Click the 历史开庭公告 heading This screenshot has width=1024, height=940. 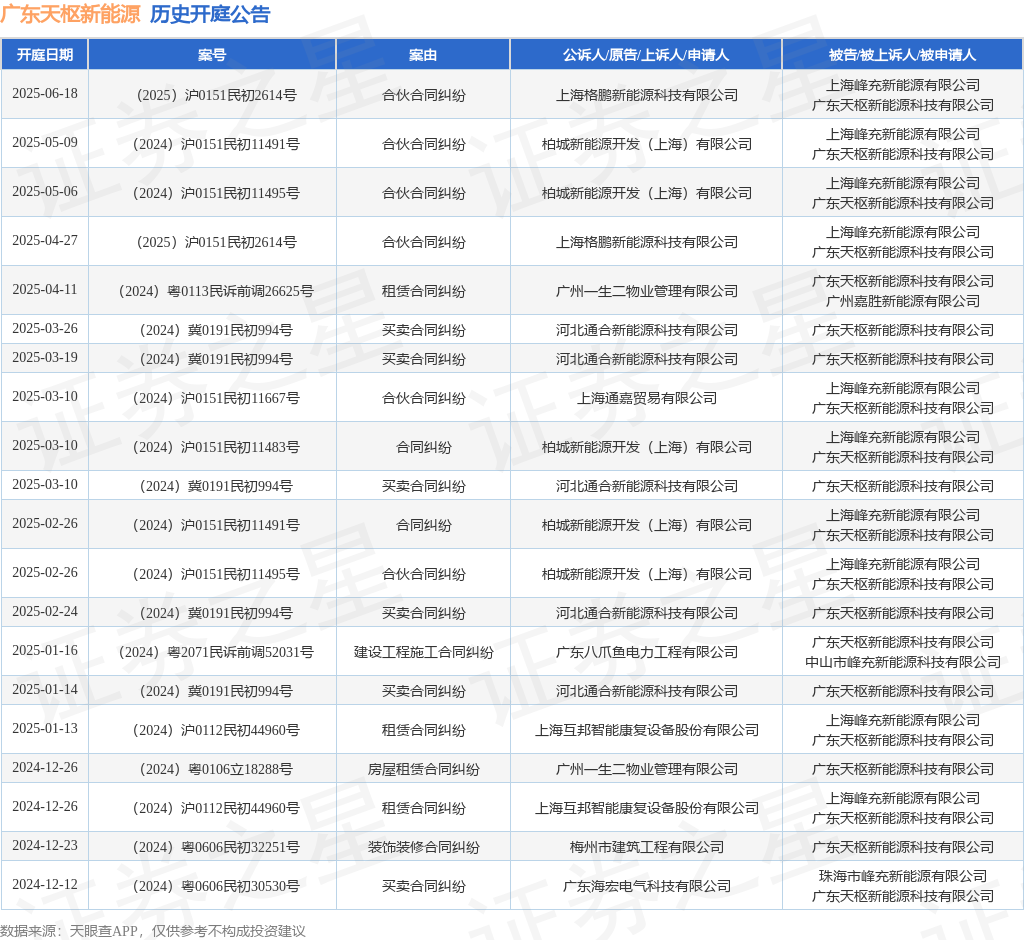(x=210, y=14)
